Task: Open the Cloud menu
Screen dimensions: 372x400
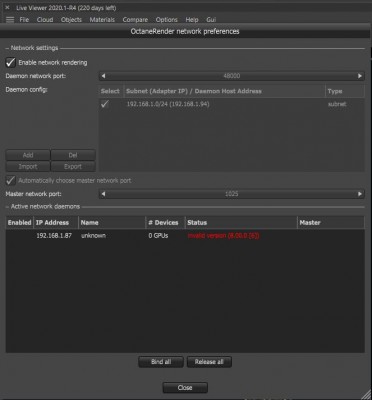Action: click(45, 20)
